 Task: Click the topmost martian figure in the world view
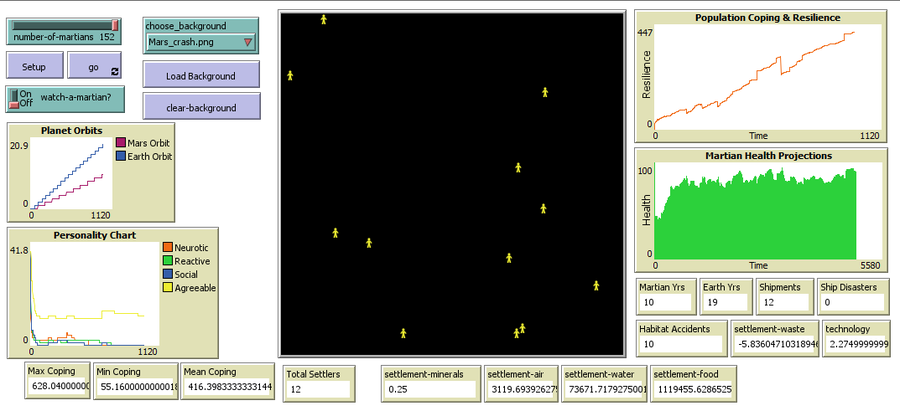(323, 20)
